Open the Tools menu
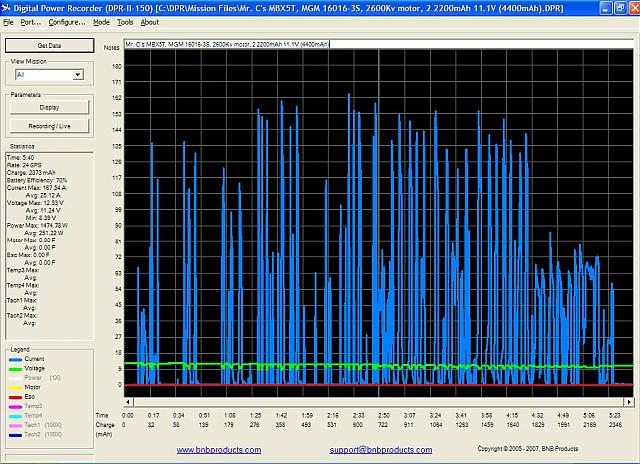640x464 pixels. click(124, 21)
